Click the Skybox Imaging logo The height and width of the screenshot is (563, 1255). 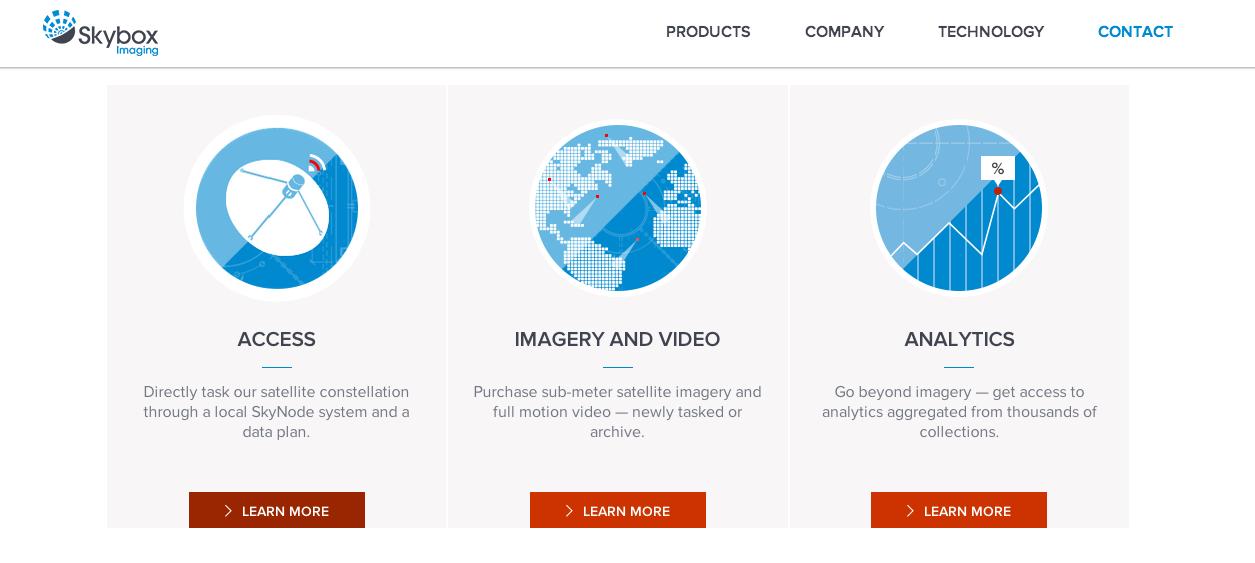point(100,33)
